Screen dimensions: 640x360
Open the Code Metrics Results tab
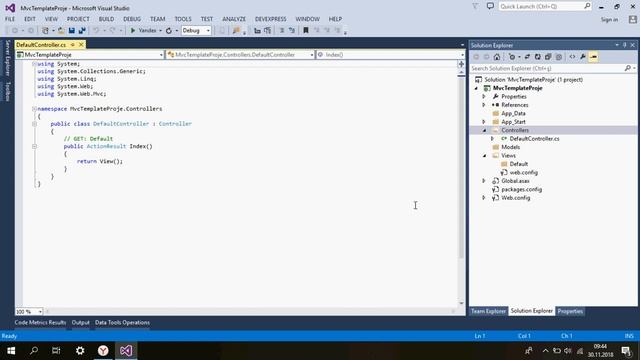40,322
